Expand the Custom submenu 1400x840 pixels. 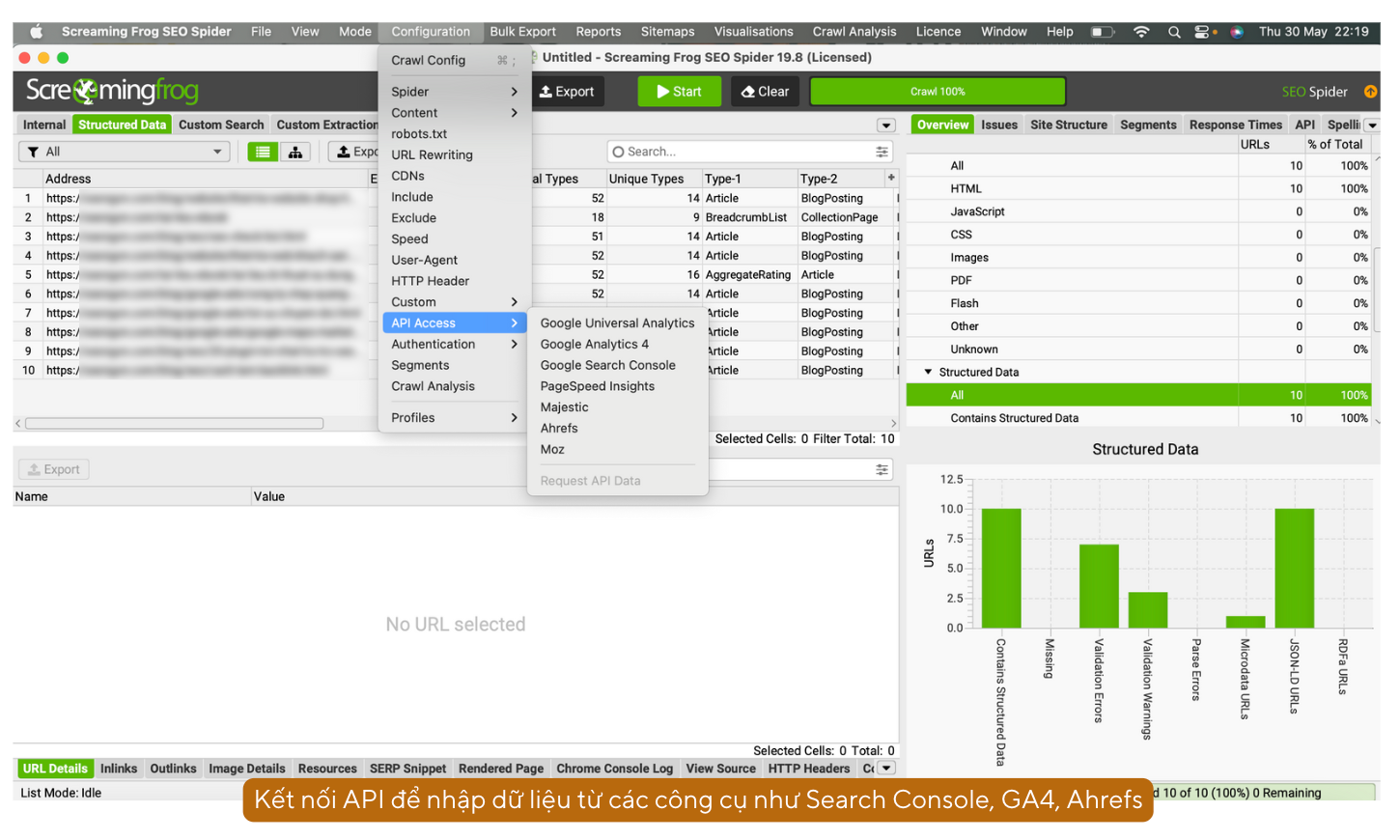pos(454,302)
